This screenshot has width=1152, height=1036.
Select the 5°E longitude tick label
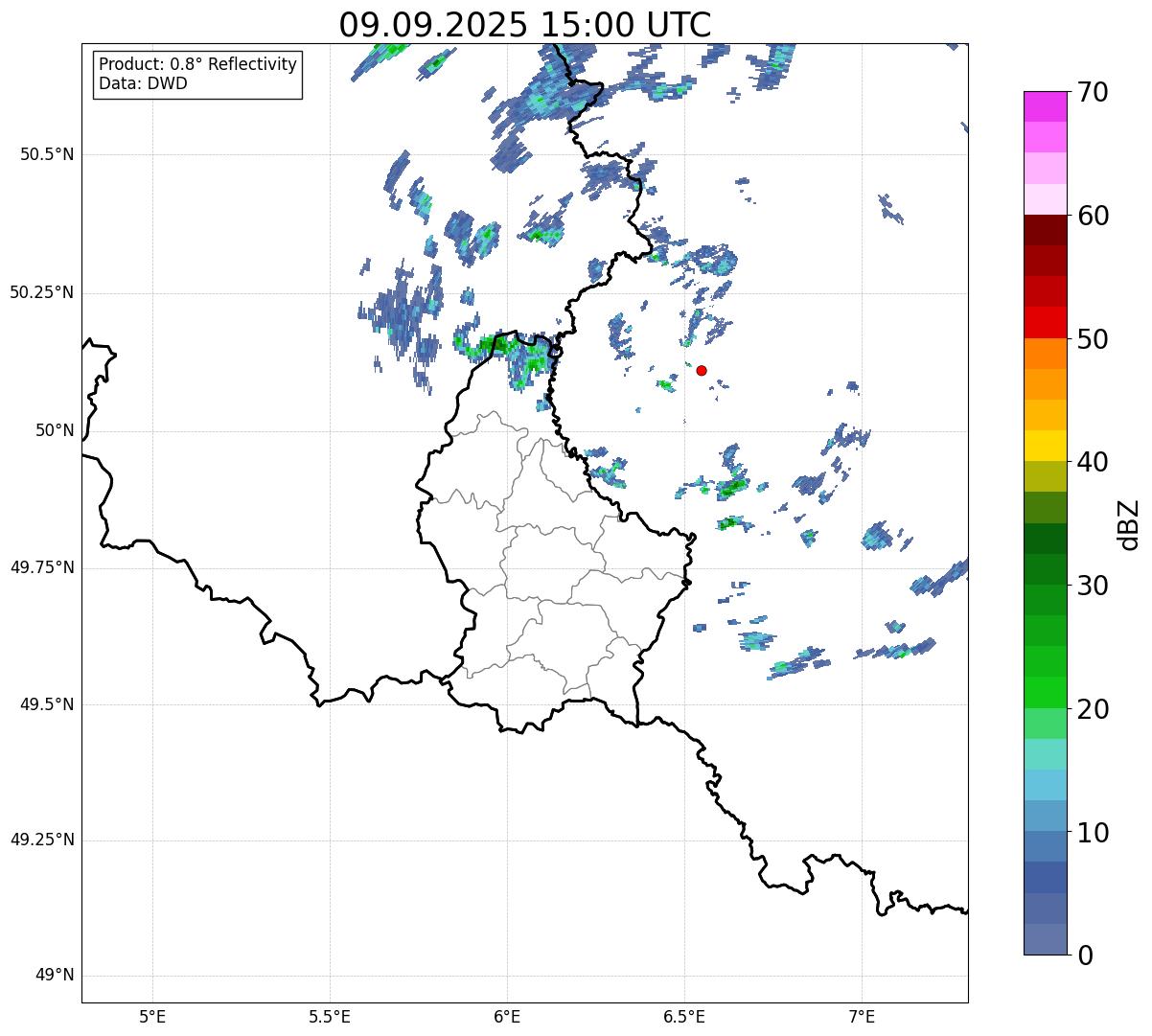(x=152, y=1016)
